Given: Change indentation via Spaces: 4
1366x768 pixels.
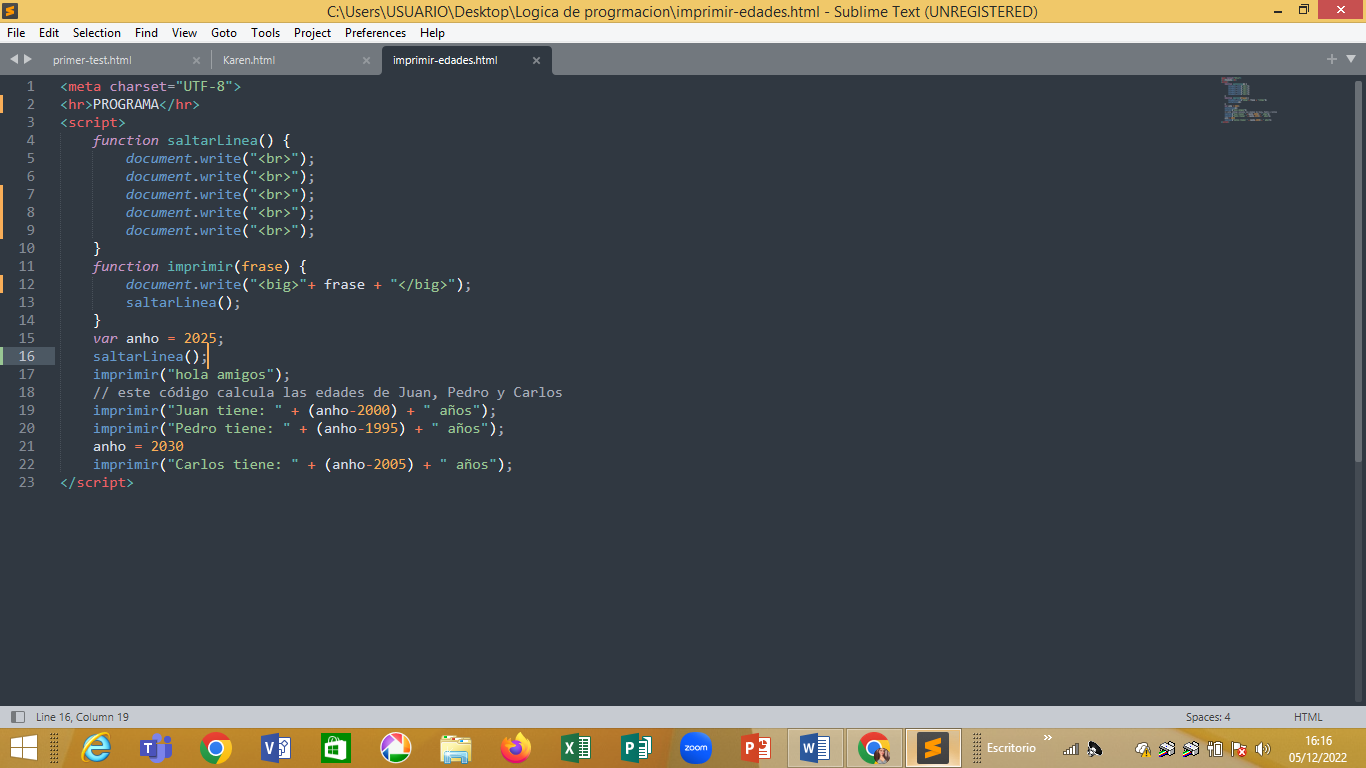Looking at the screenshot, I should (x=1208, y=717).
